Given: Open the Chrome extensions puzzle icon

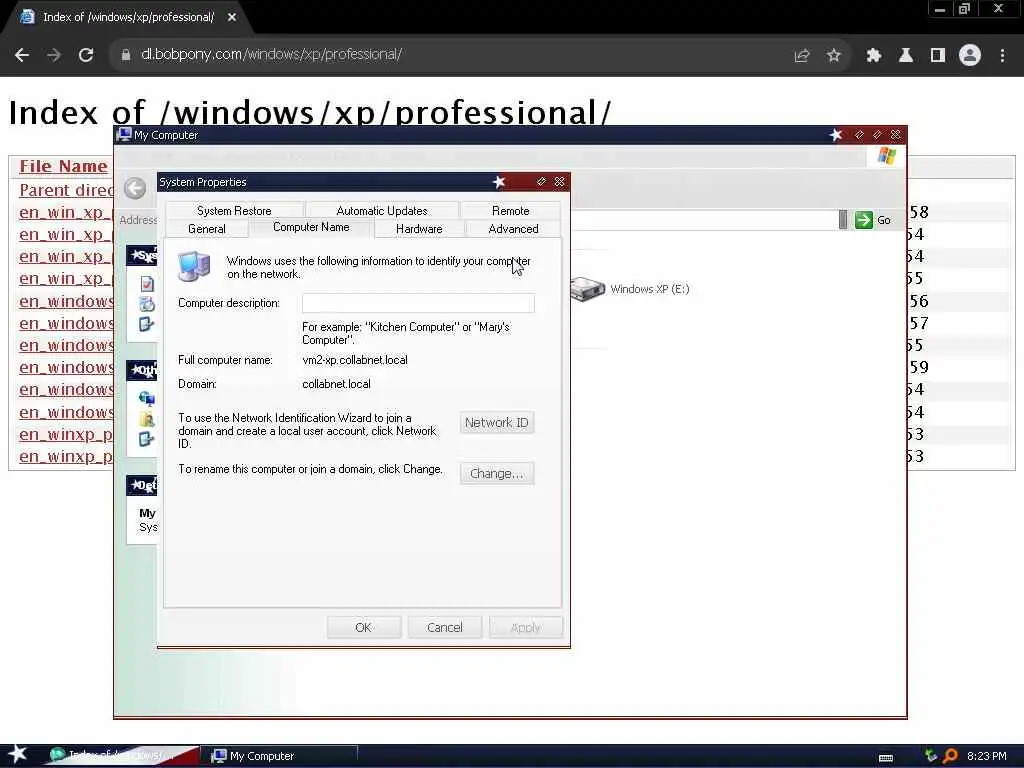Looking at the screenshot, I should point(873,56).
